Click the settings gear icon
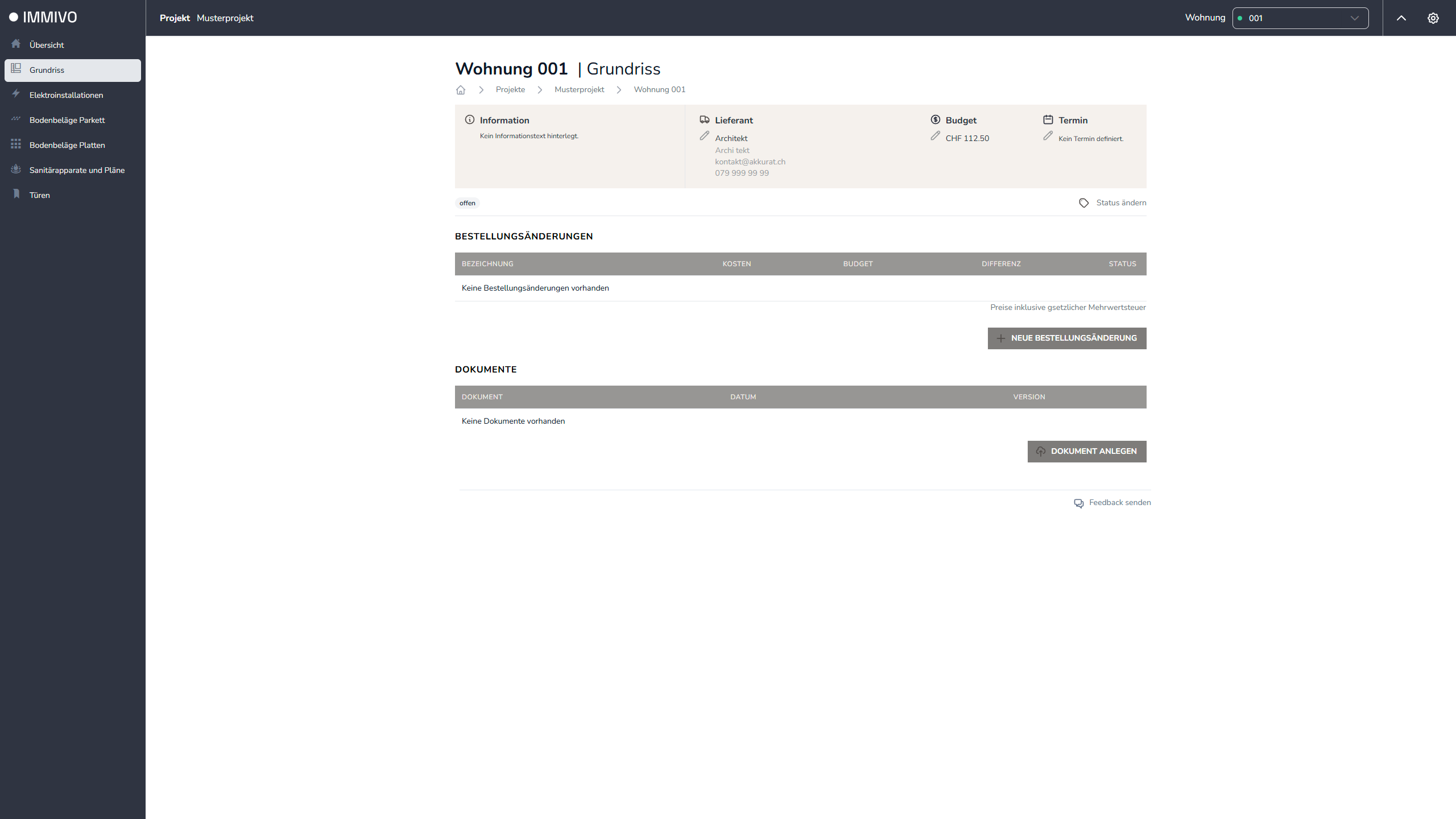The width and height of the screenshot is (1456, 819). point(1433,18)
